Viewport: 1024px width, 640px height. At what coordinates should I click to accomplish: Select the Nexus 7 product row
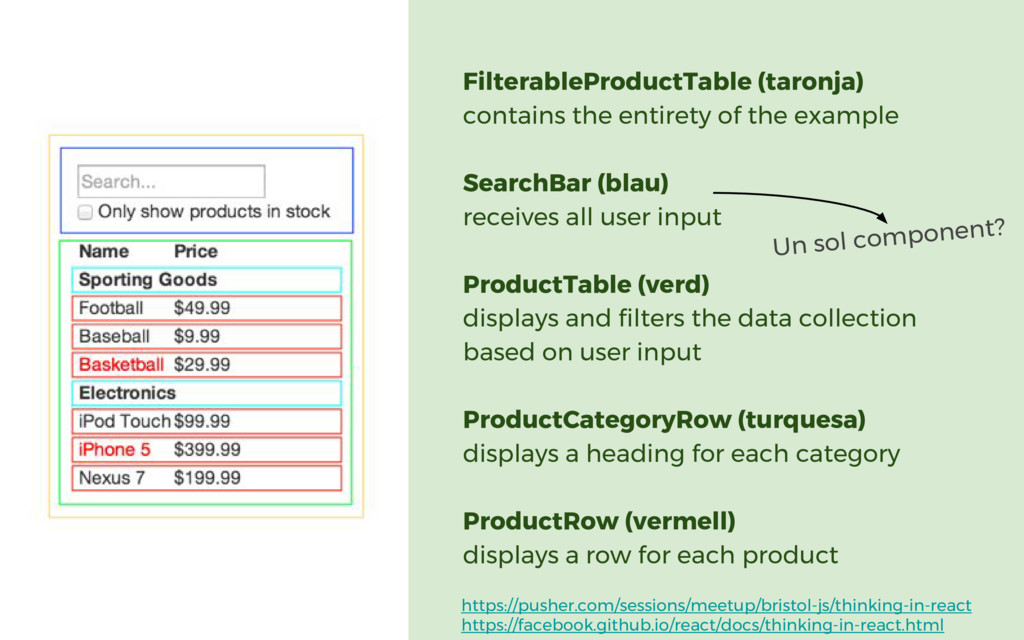pos(206,478)
